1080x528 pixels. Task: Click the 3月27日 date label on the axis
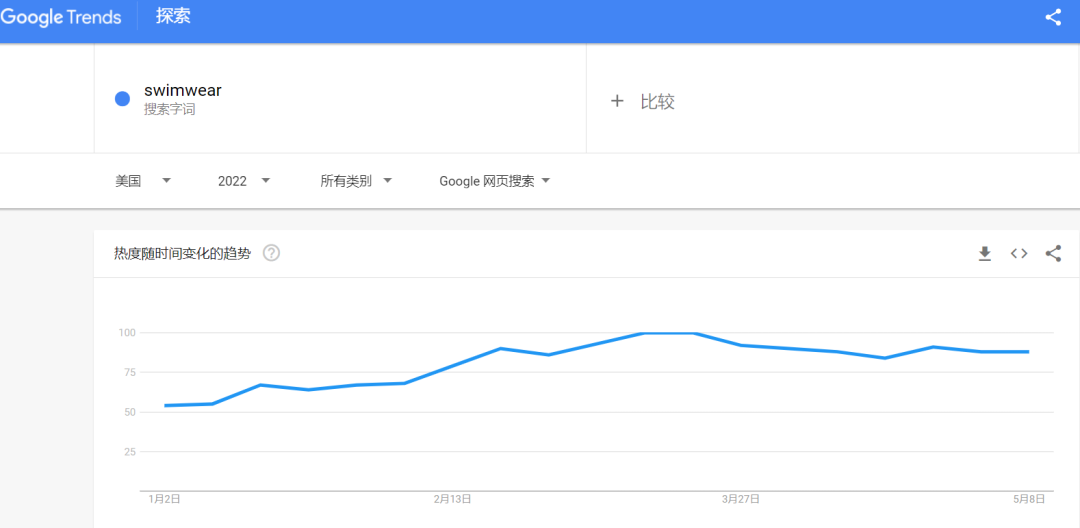[741, 499]
